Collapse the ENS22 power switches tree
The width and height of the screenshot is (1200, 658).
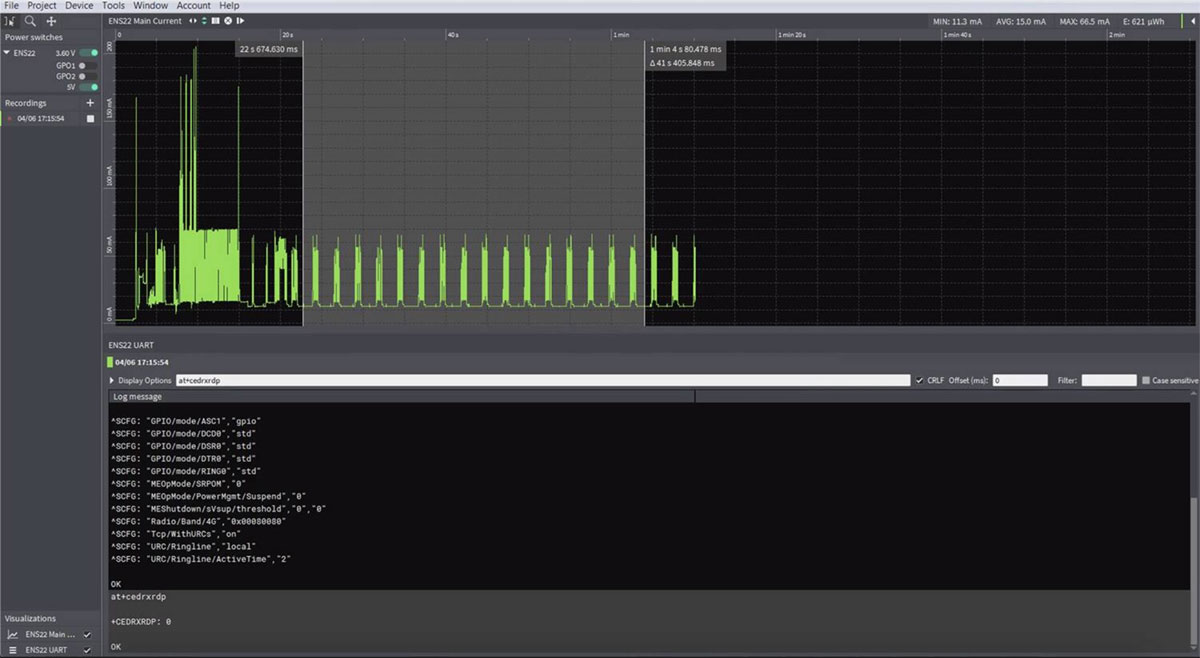click(7, 53)
